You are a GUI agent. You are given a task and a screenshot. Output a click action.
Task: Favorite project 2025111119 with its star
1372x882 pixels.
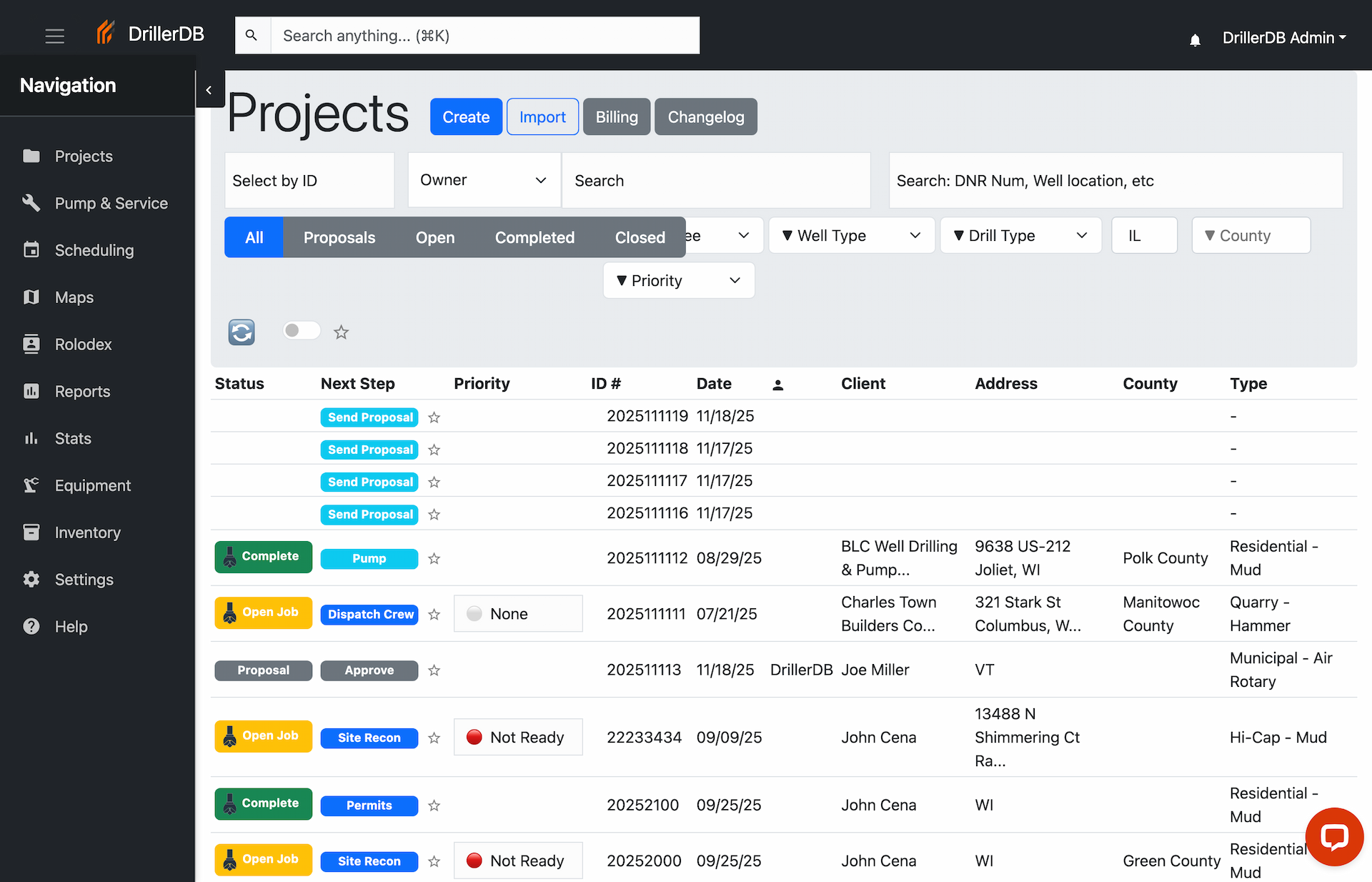(x=434, y=417)
